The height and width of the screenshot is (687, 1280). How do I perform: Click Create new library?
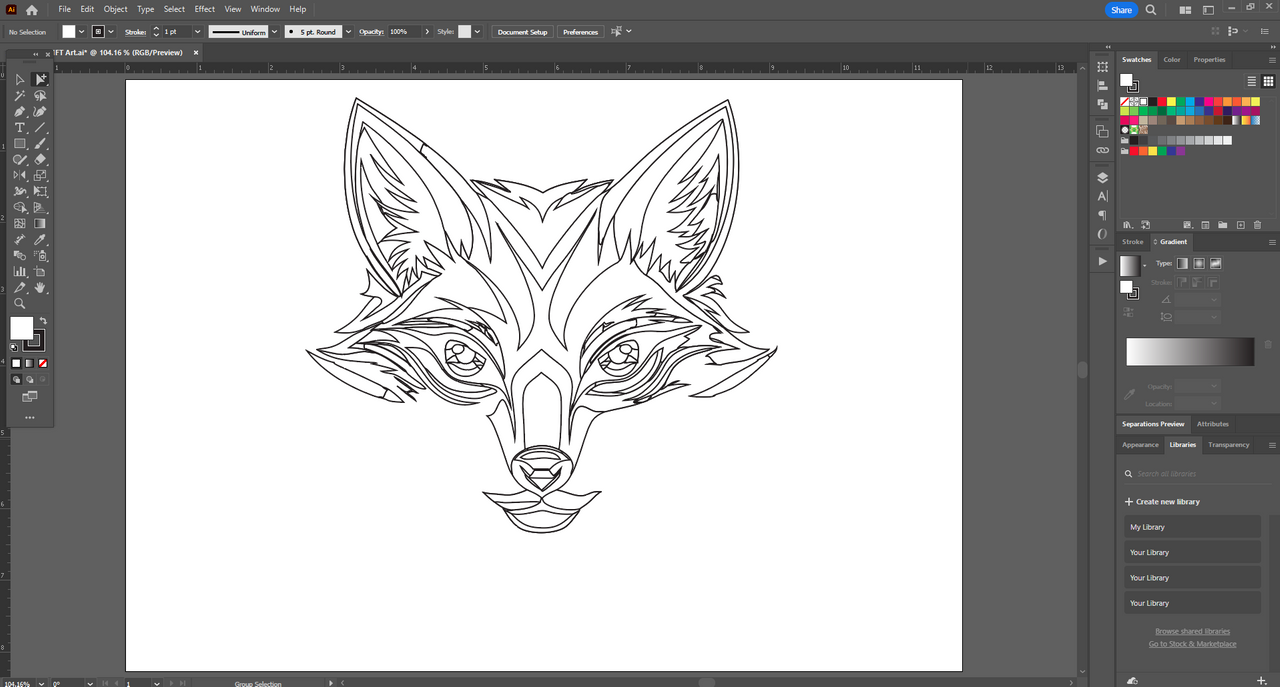(1162, 502)
